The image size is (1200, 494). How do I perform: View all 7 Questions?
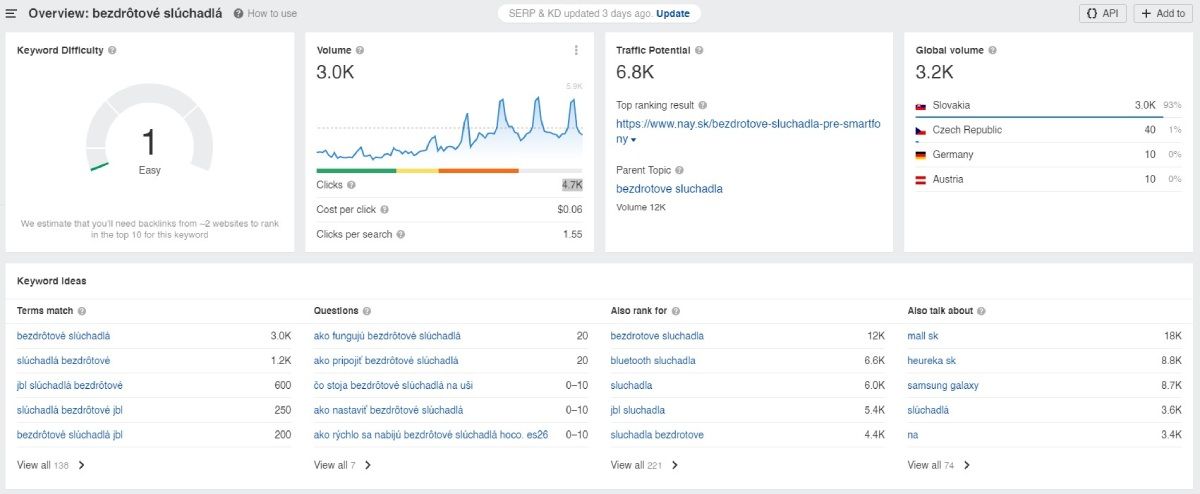pyautogui.click(x=343, y=465)
